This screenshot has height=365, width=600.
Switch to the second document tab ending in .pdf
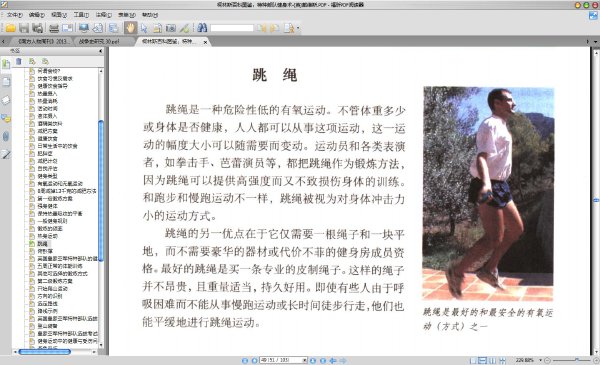[x=103, y=41]
